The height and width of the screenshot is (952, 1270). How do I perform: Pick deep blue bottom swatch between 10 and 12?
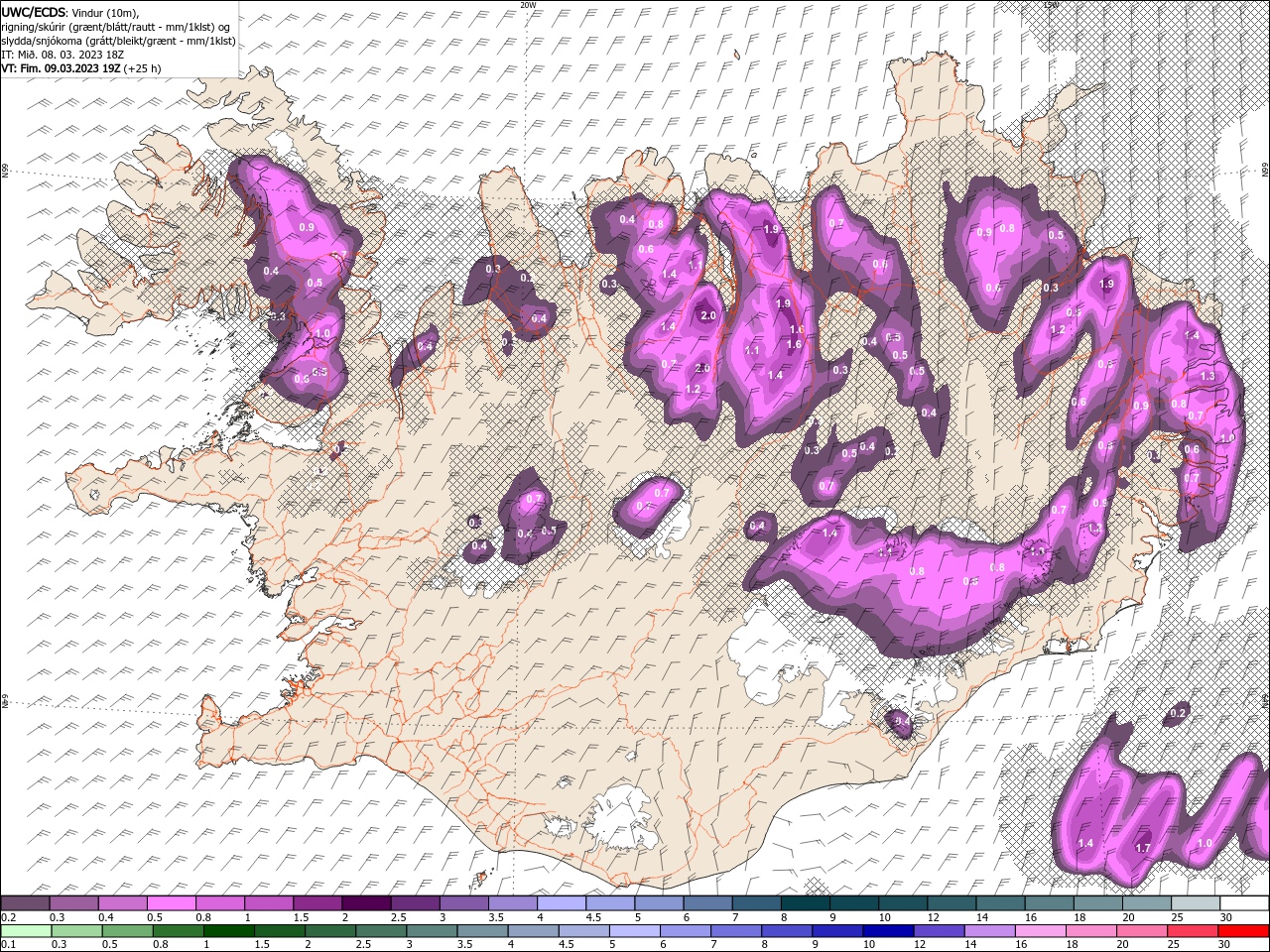(x=887, y=930)
